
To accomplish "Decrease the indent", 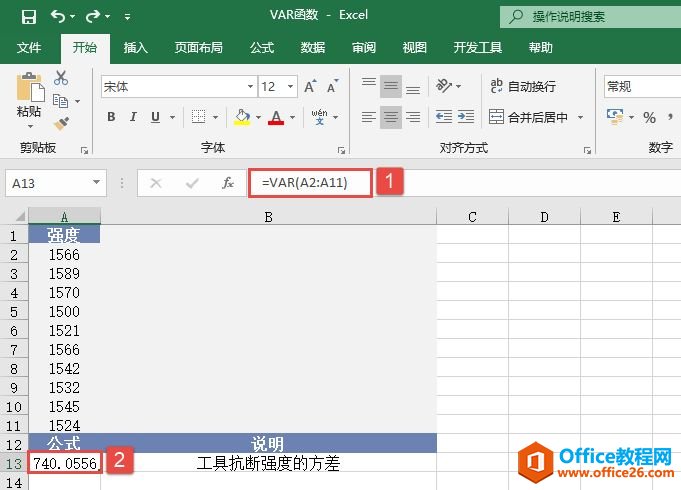I will [x=444, y=117].
